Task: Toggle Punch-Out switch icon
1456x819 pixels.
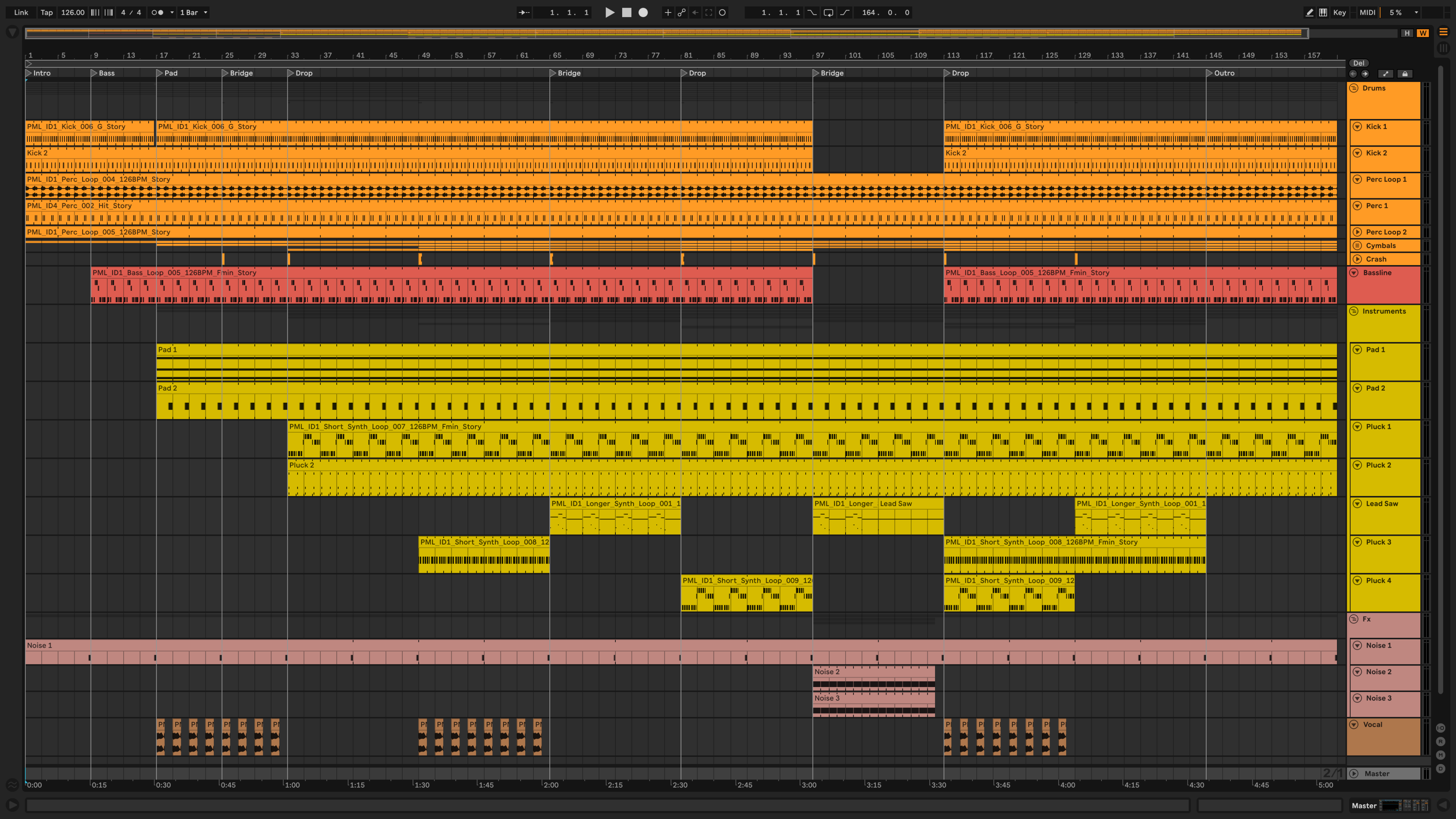Action: 845,13
